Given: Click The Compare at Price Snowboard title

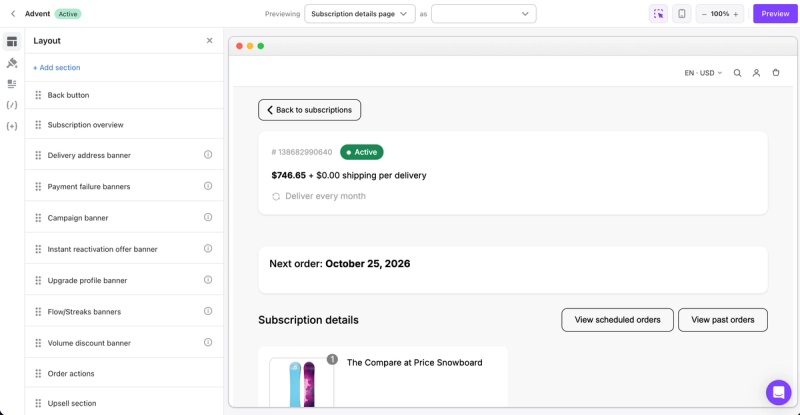Looking at the screenshot, I should point(414,362).
